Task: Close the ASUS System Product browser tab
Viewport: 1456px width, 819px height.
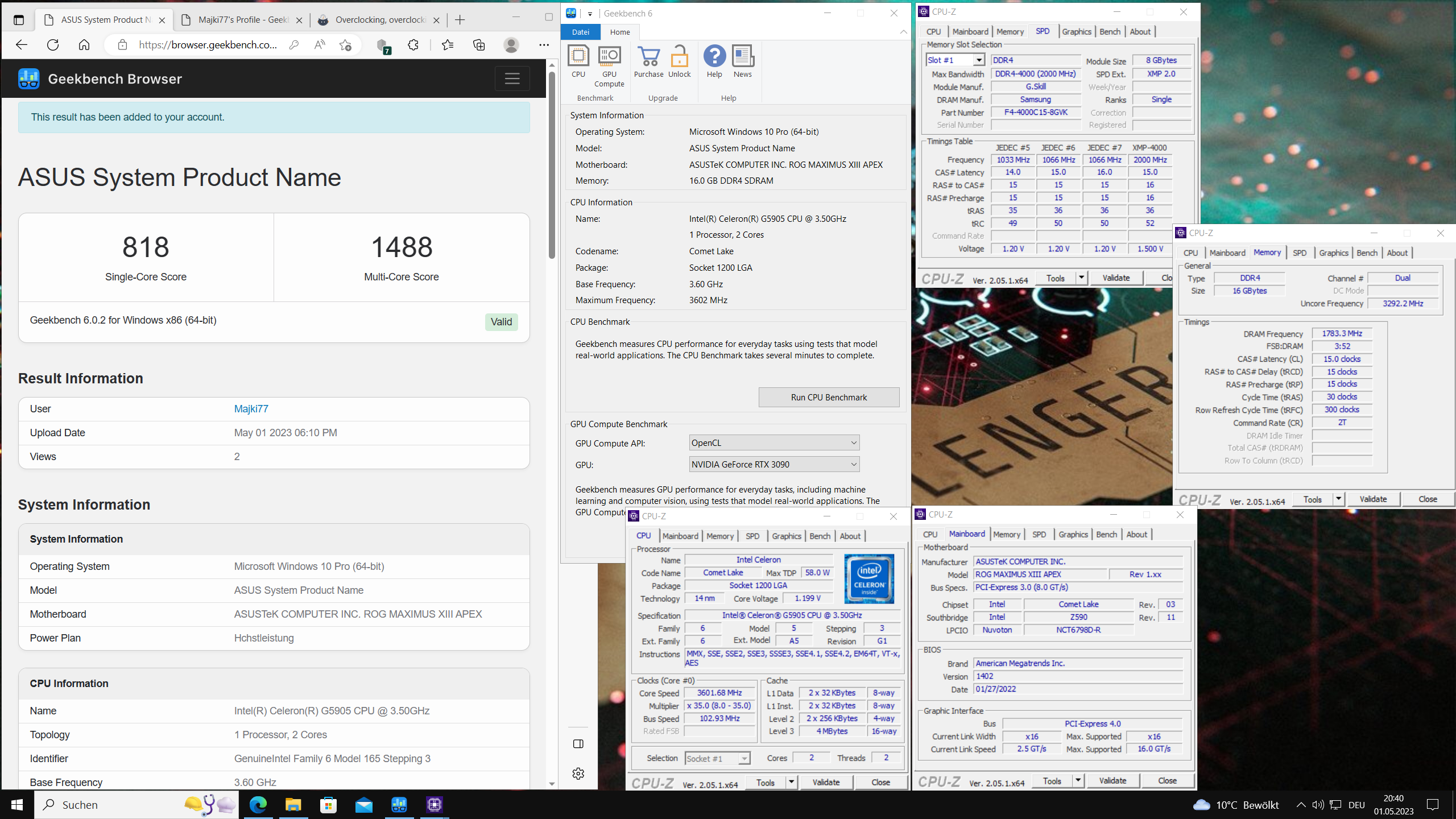Action: [162, 20]
